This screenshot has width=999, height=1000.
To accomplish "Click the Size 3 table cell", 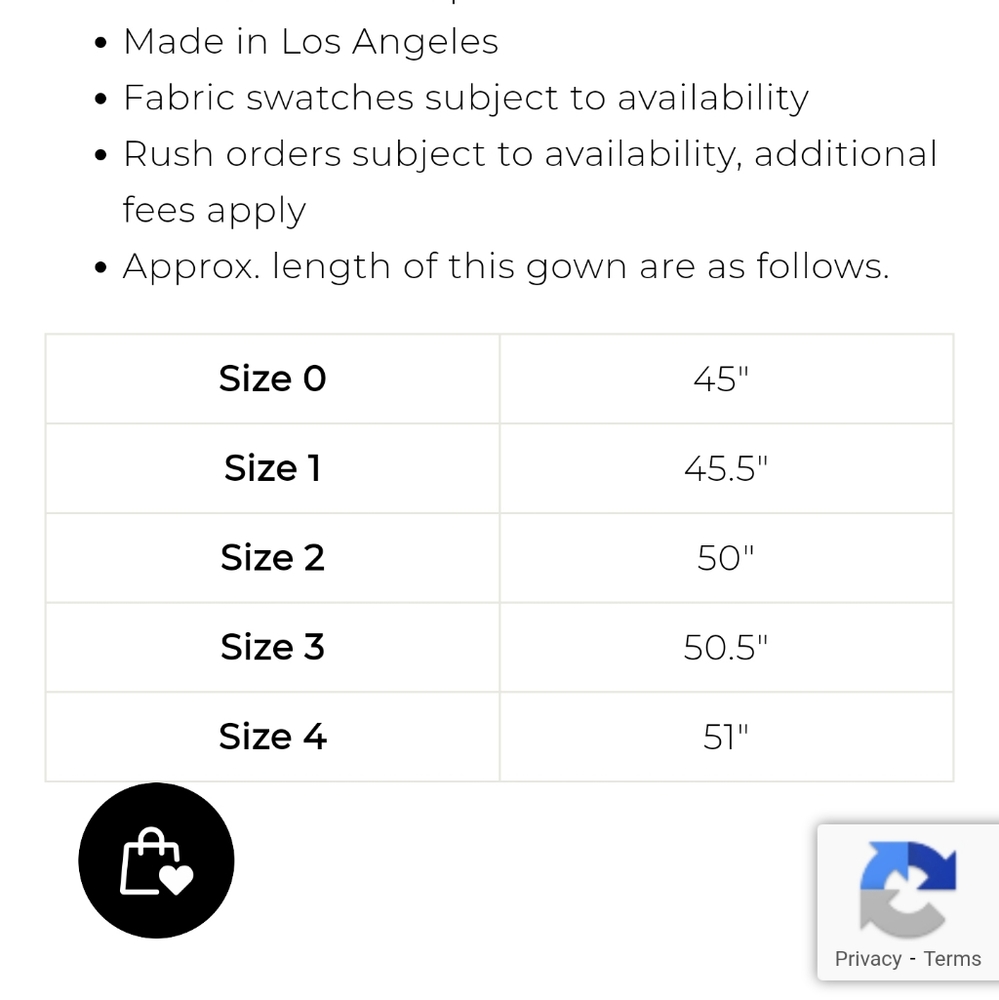I will coord(273,647).
